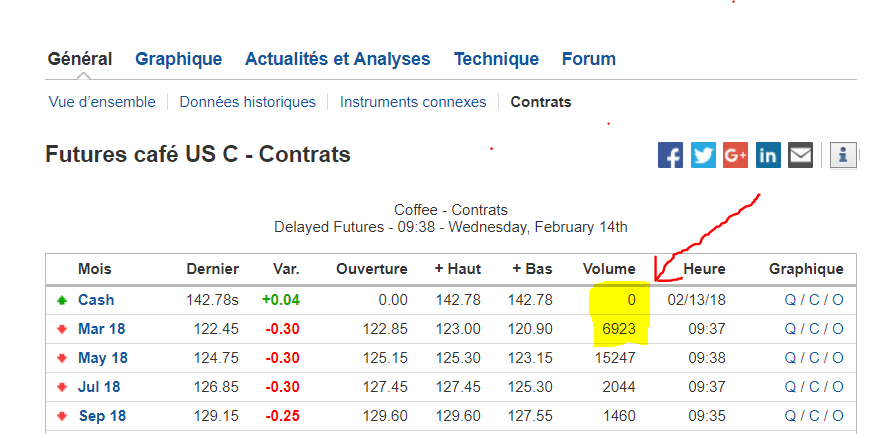Image resolution: width=881 pixels, height=434 pixels.
Task: Switch to the Graphique tab
Action: (179, 59)
